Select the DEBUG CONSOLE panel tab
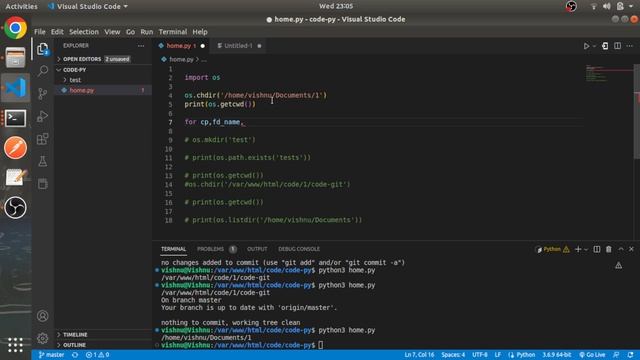The image size is (640, 360). click(299, 249)
